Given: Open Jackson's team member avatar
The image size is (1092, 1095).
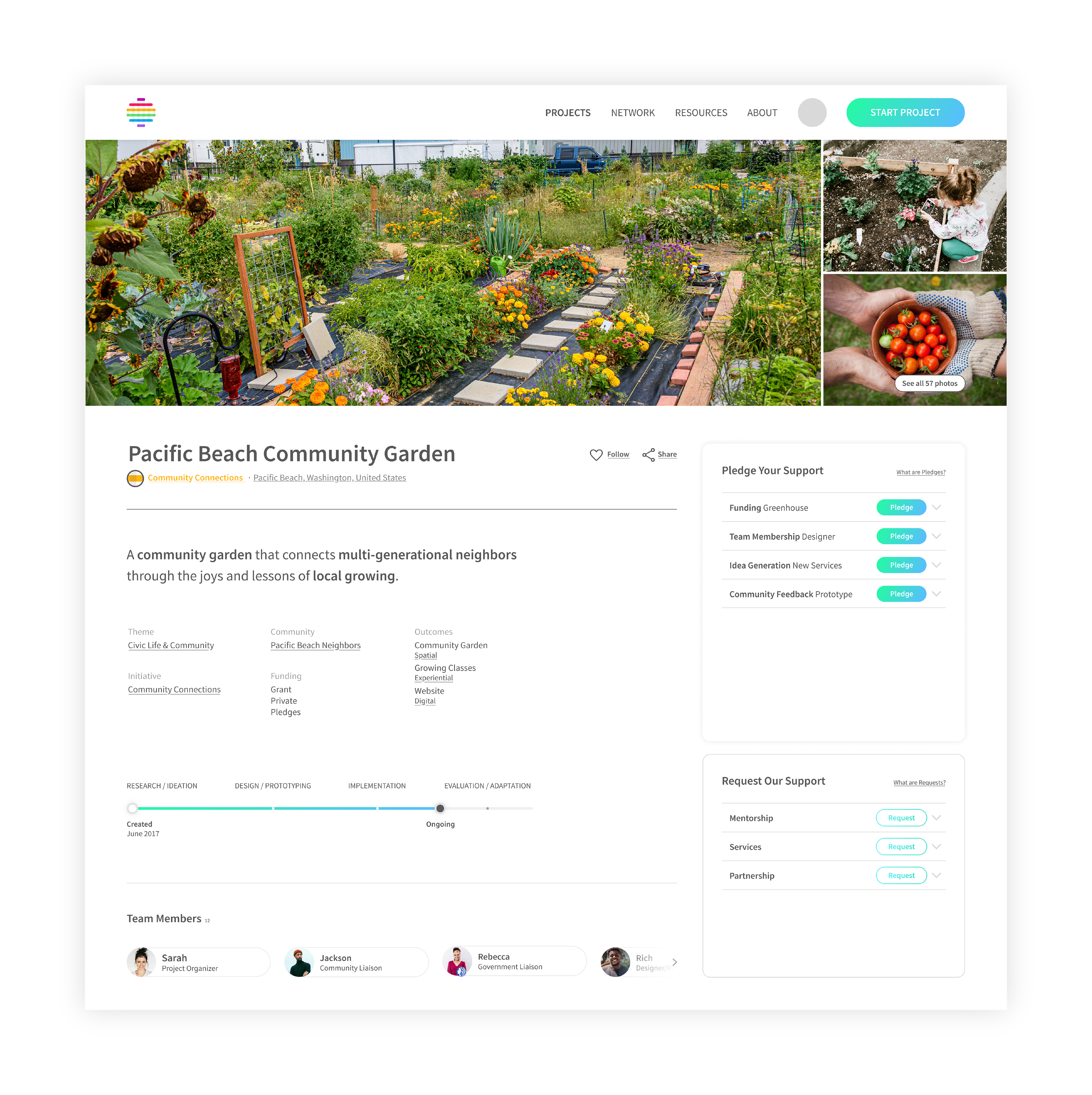Looking at the screenshot, I should (x=299, y=962).
